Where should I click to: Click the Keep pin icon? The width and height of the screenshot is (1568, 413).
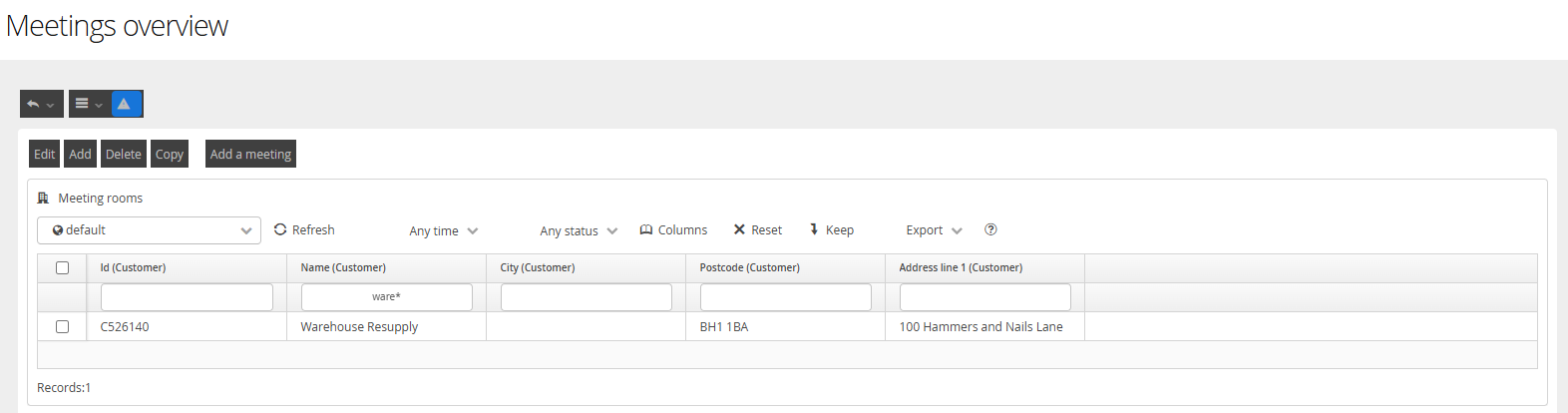point(815,229)
